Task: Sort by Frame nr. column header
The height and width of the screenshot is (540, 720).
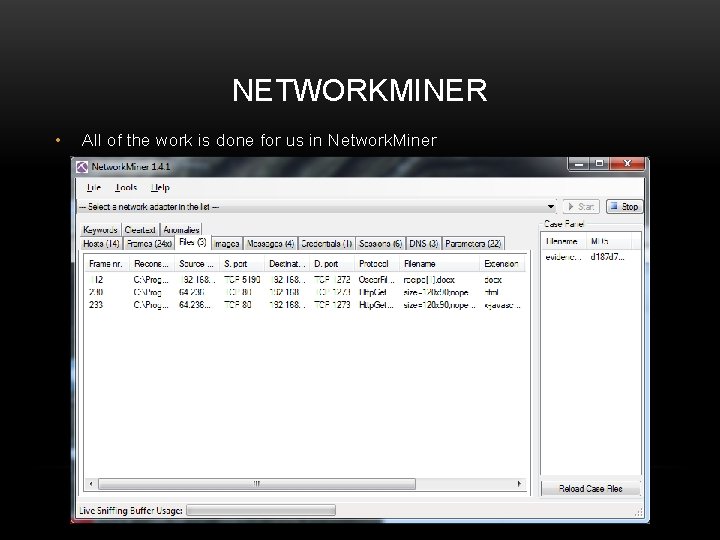Action: point(107,264)
